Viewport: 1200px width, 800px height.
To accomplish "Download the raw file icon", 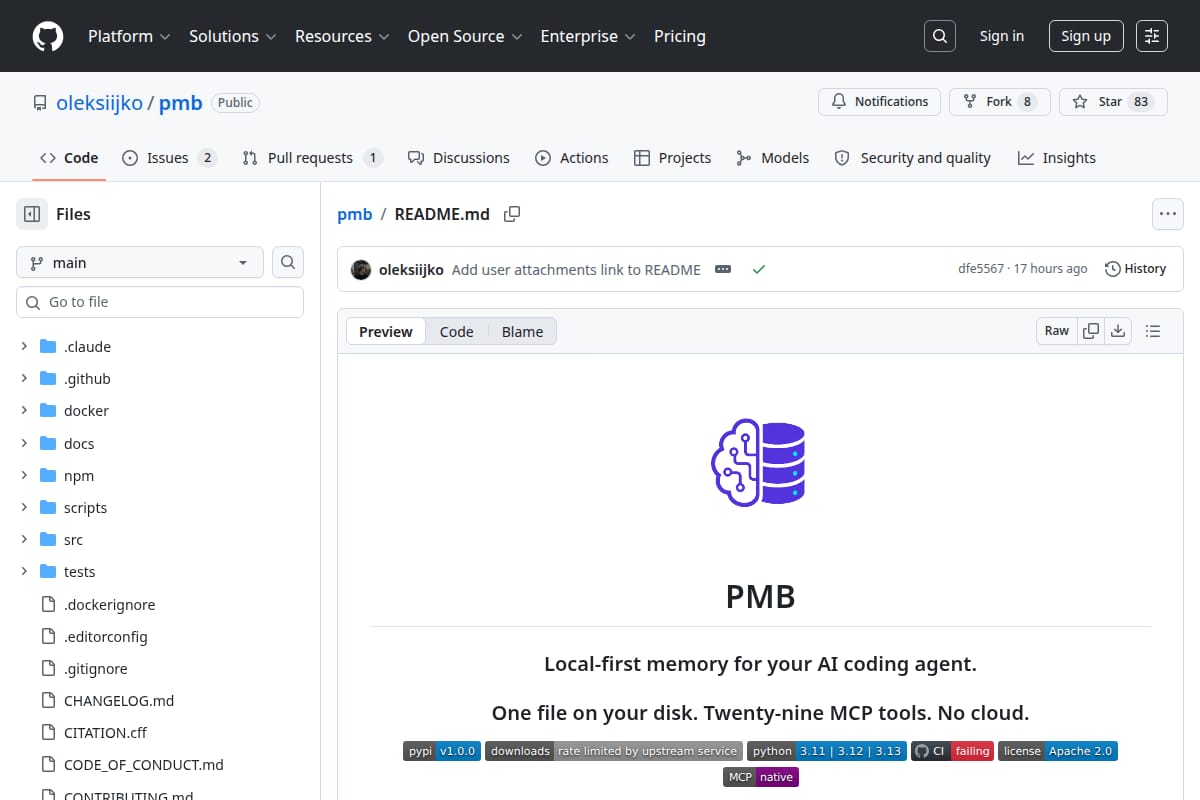I will [x=1118, y=331].
